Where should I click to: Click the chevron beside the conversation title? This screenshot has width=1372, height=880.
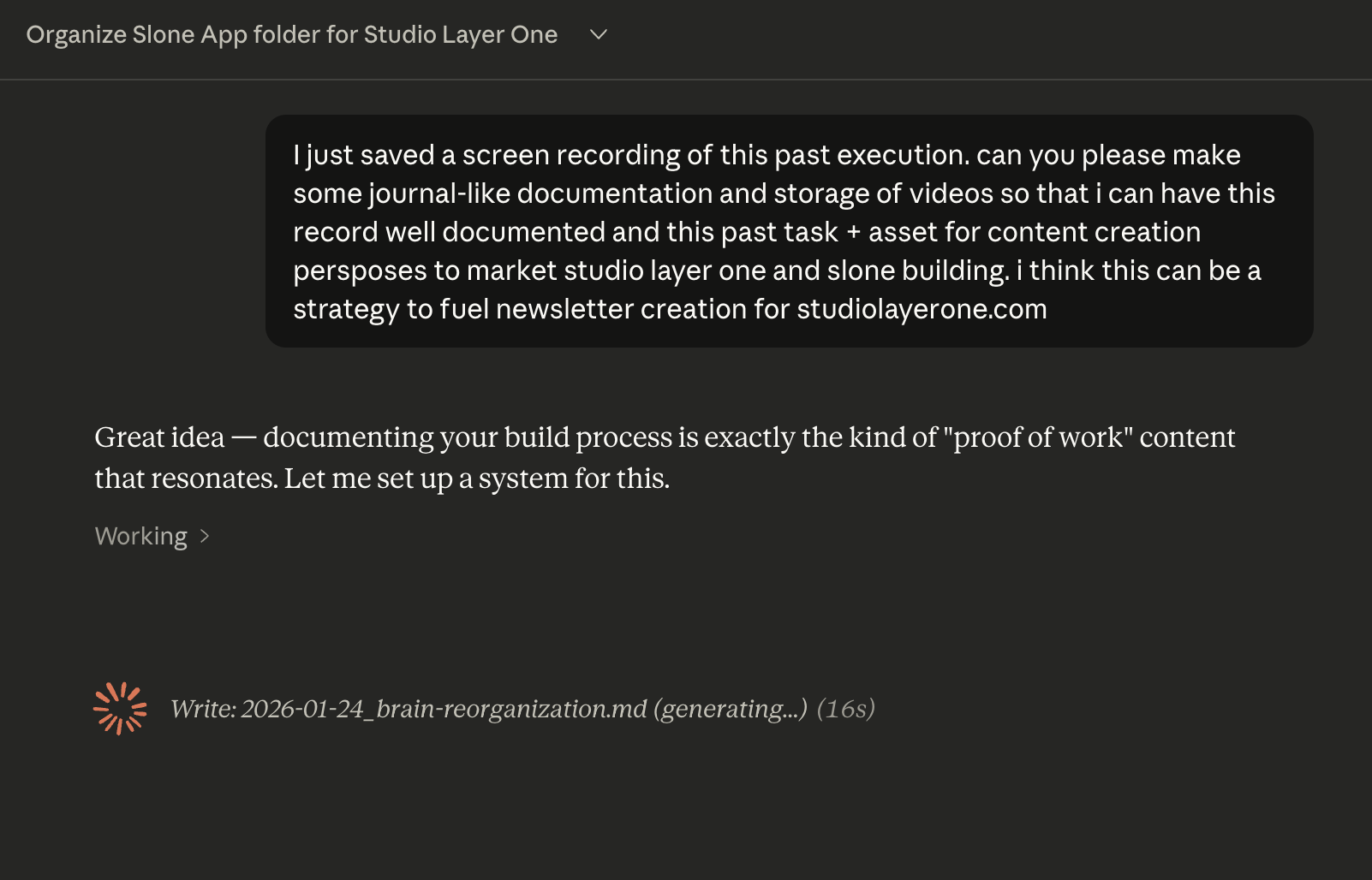598,36
